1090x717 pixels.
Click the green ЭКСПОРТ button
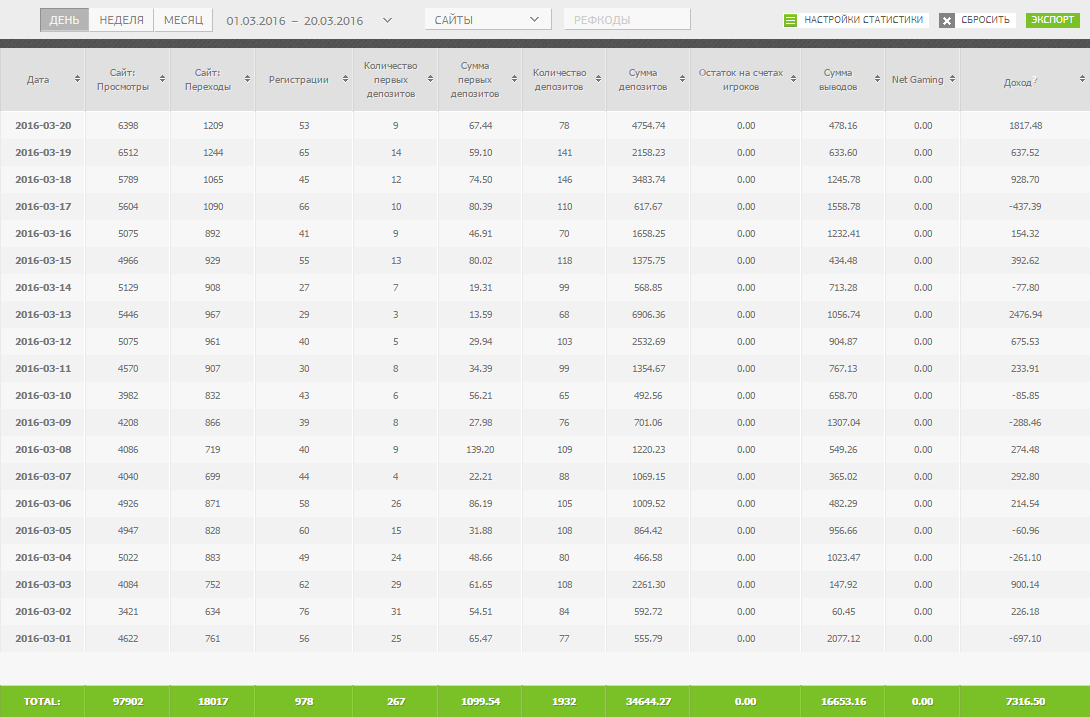coord(1052,19)
